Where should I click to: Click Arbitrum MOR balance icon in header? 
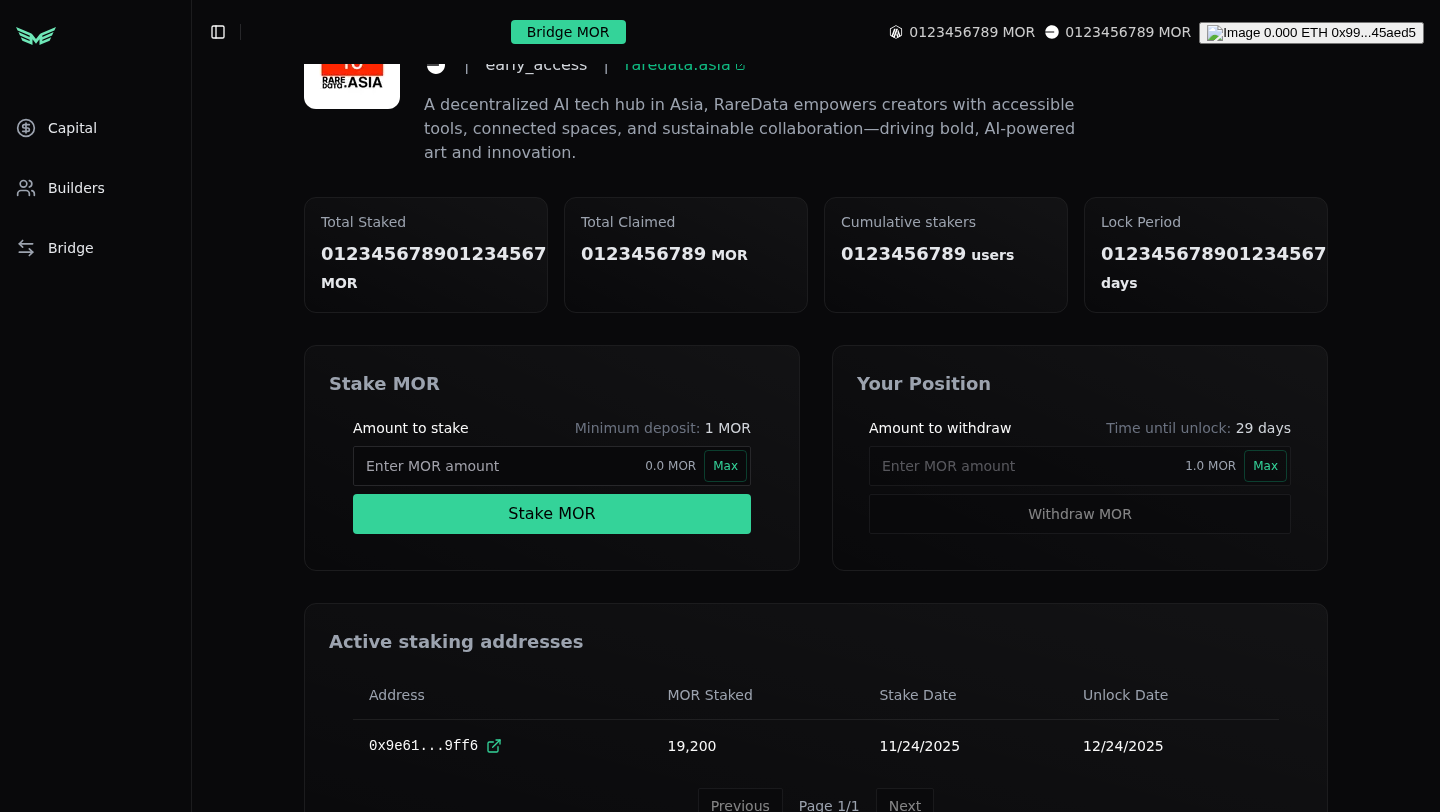(896, 32)
